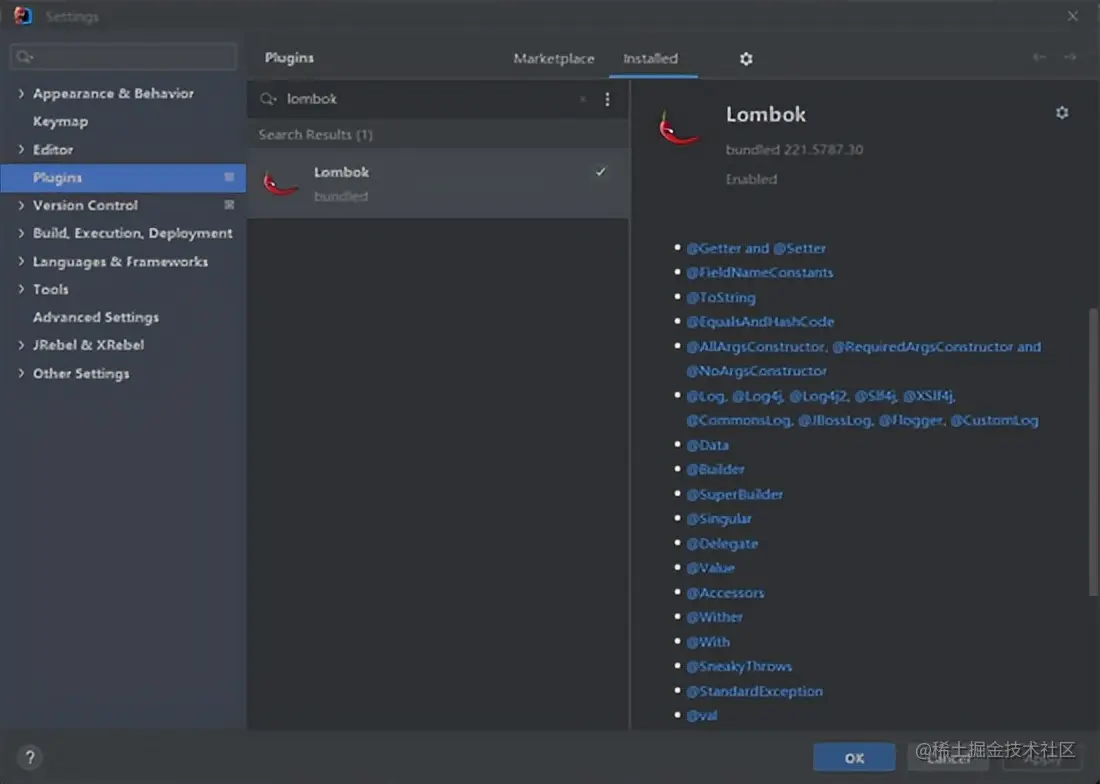
Task: Open the @SneakyThrows documentation link
Action: pyautogui.click(x=740, y=666)
